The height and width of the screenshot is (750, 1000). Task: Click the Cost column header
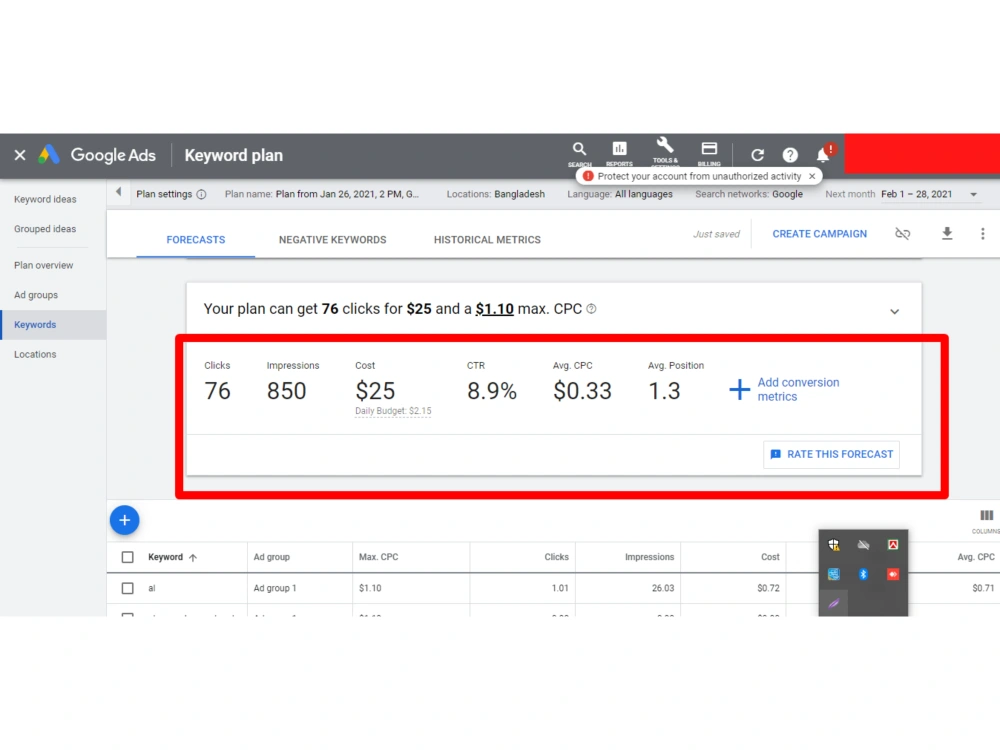click(770, 557)
